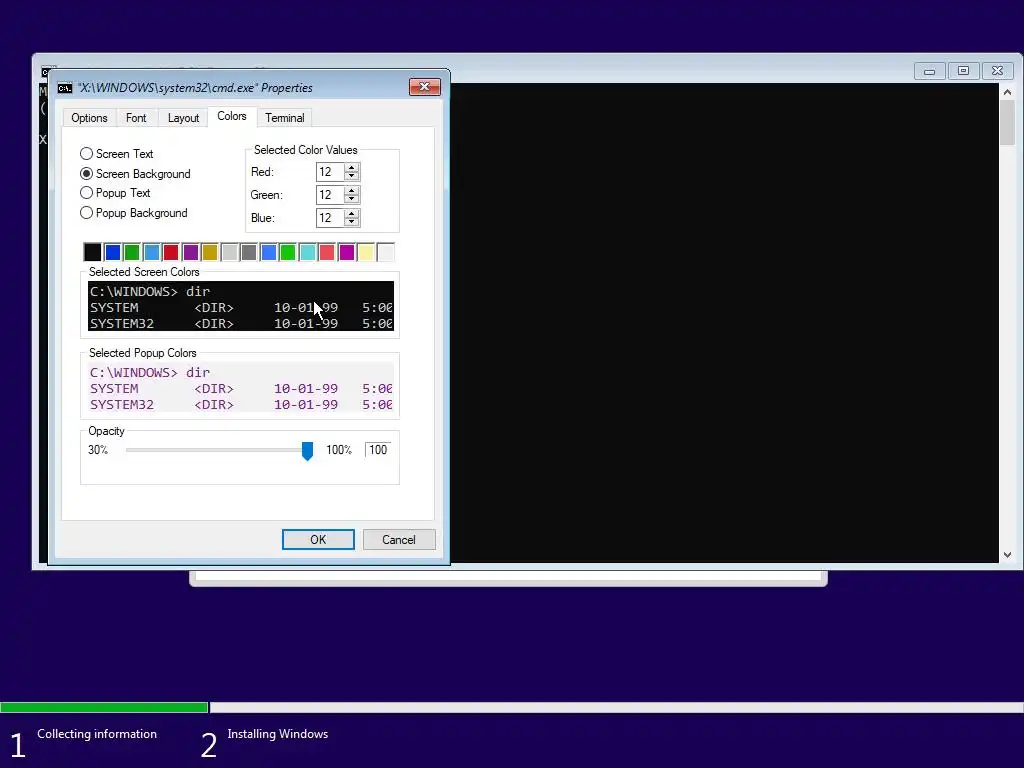
Task: Pick the black color swatch
Action: point(93,252)
